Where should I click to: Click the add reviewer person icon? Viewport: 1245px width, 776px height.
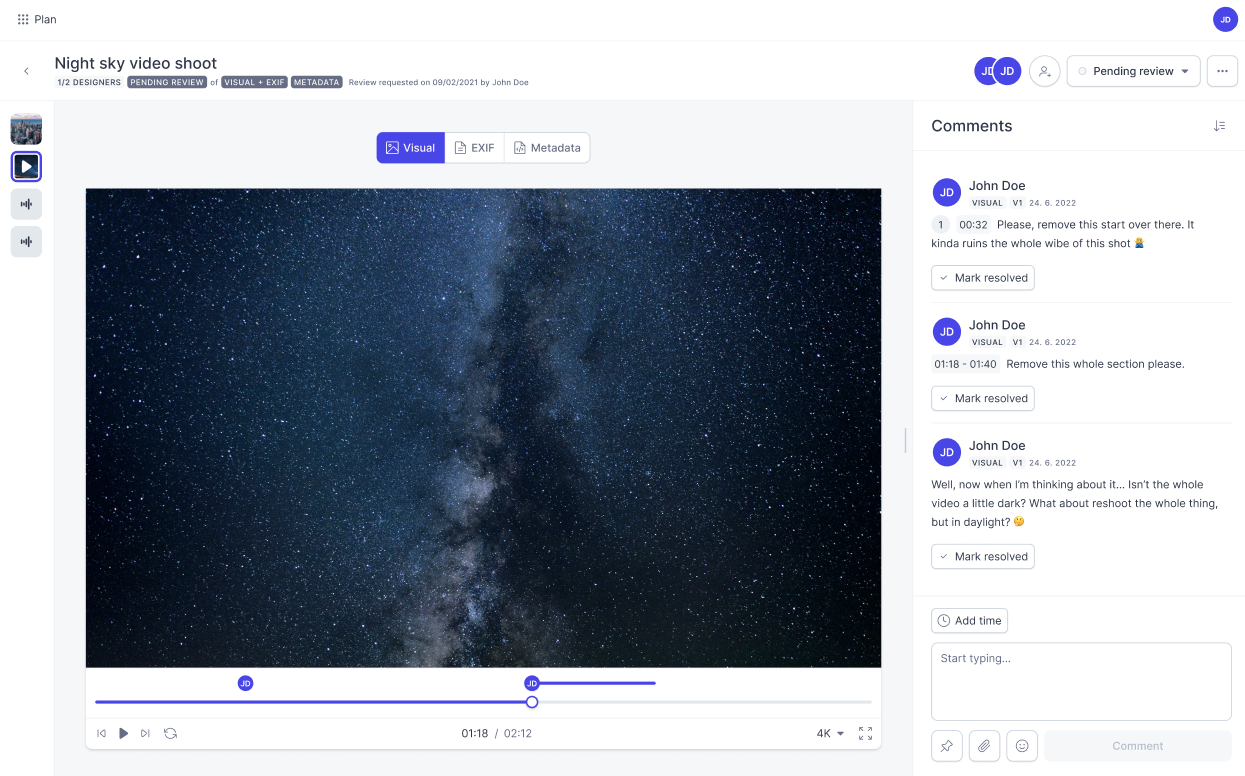click(x=1044, y=71)
